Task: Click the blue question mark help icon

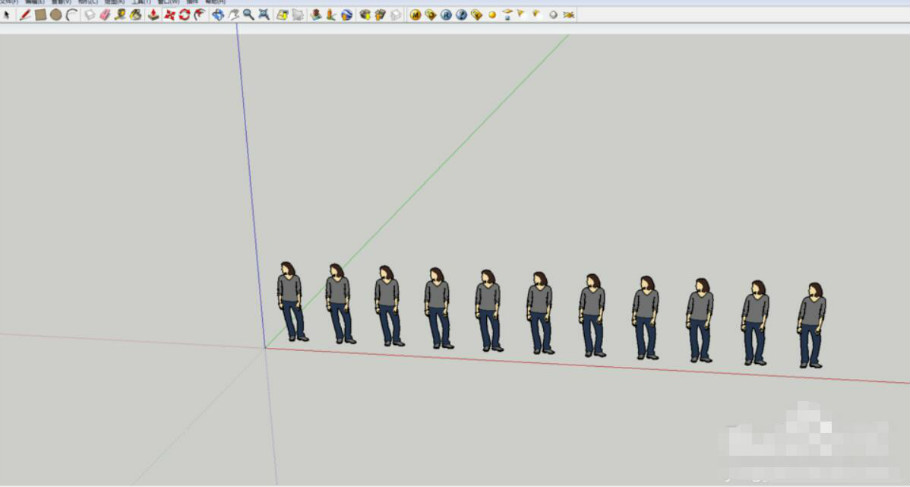Action: tap(461, 15)
